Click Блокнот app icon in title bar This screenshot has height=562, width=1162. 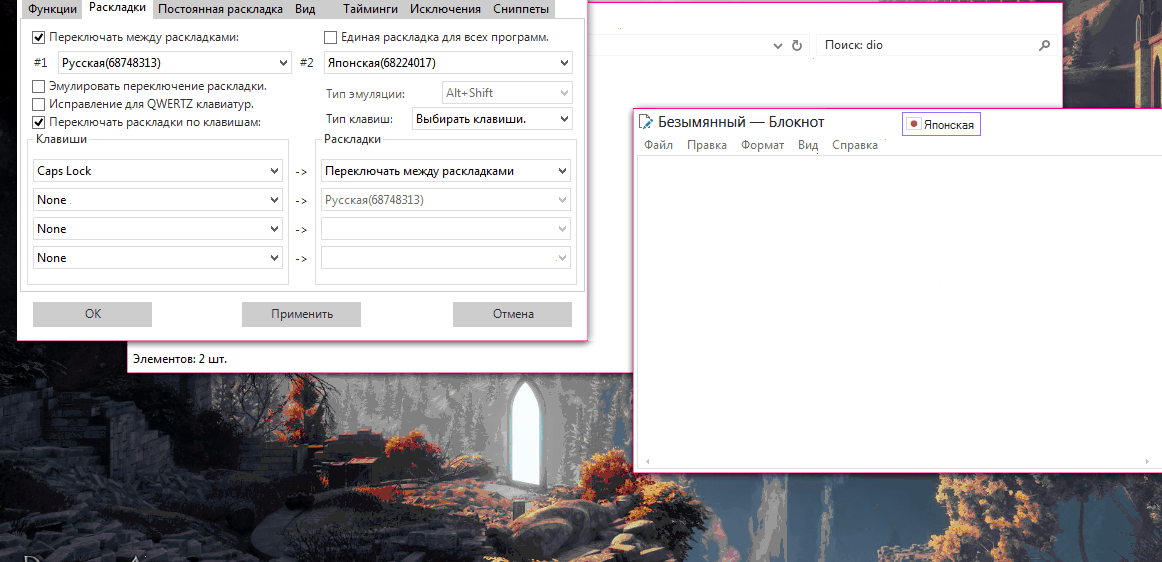tap(645, 122)
